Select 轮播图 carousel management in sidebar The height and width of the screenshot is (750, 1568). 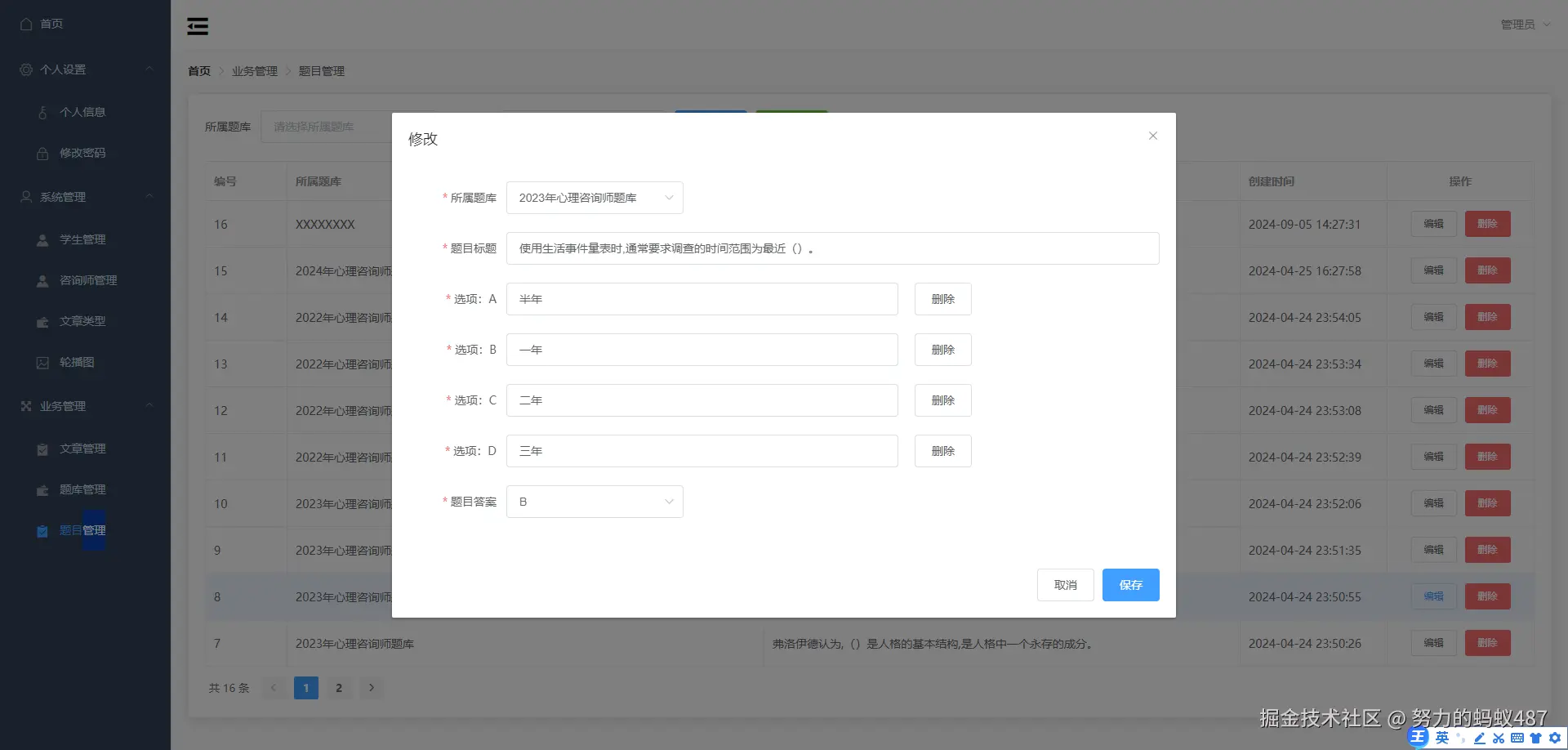coord(76,362)
